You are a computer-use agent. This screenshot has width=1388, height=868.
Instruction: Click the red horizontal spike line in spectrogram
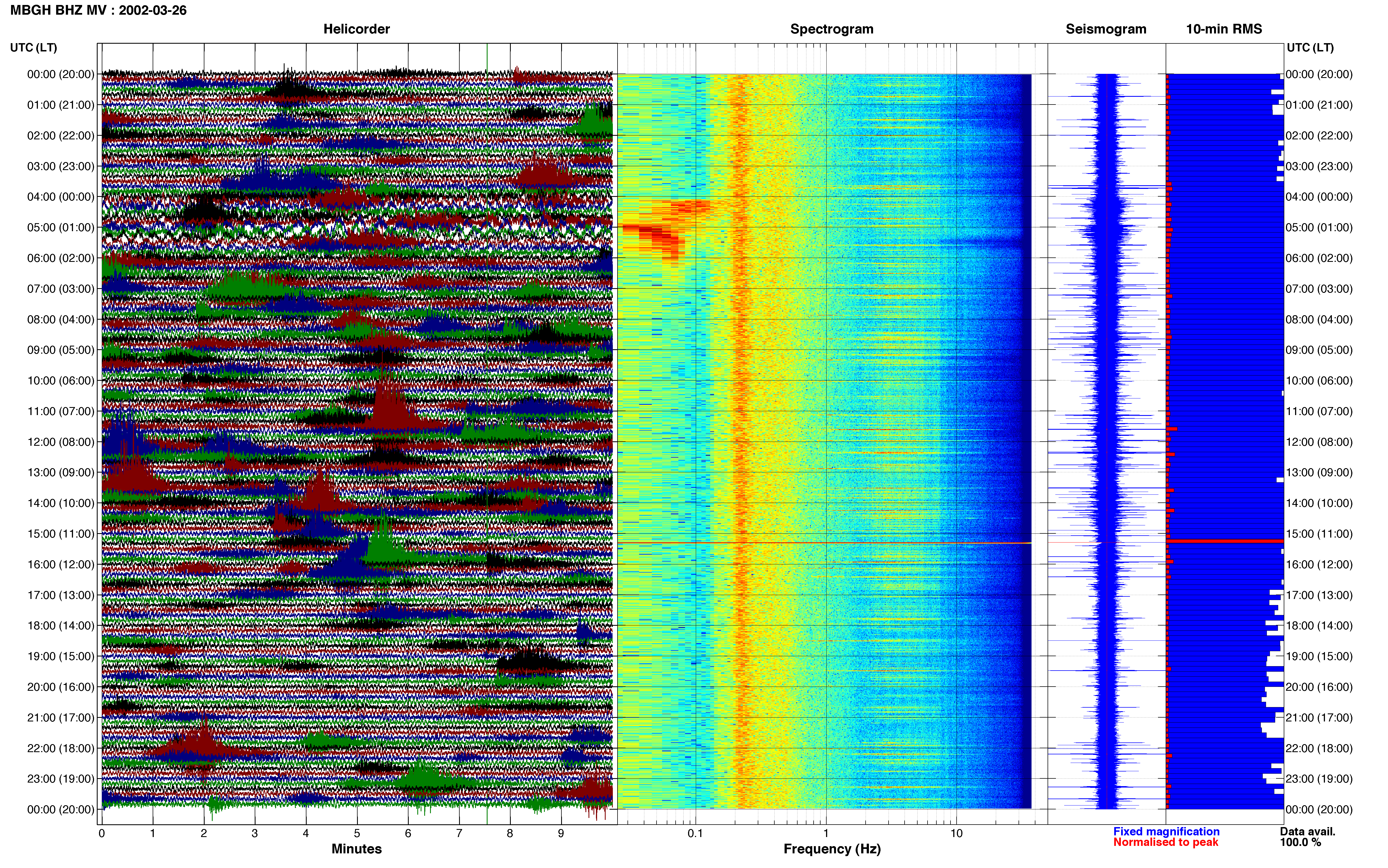pyautogui.click(x=824, y=543)
